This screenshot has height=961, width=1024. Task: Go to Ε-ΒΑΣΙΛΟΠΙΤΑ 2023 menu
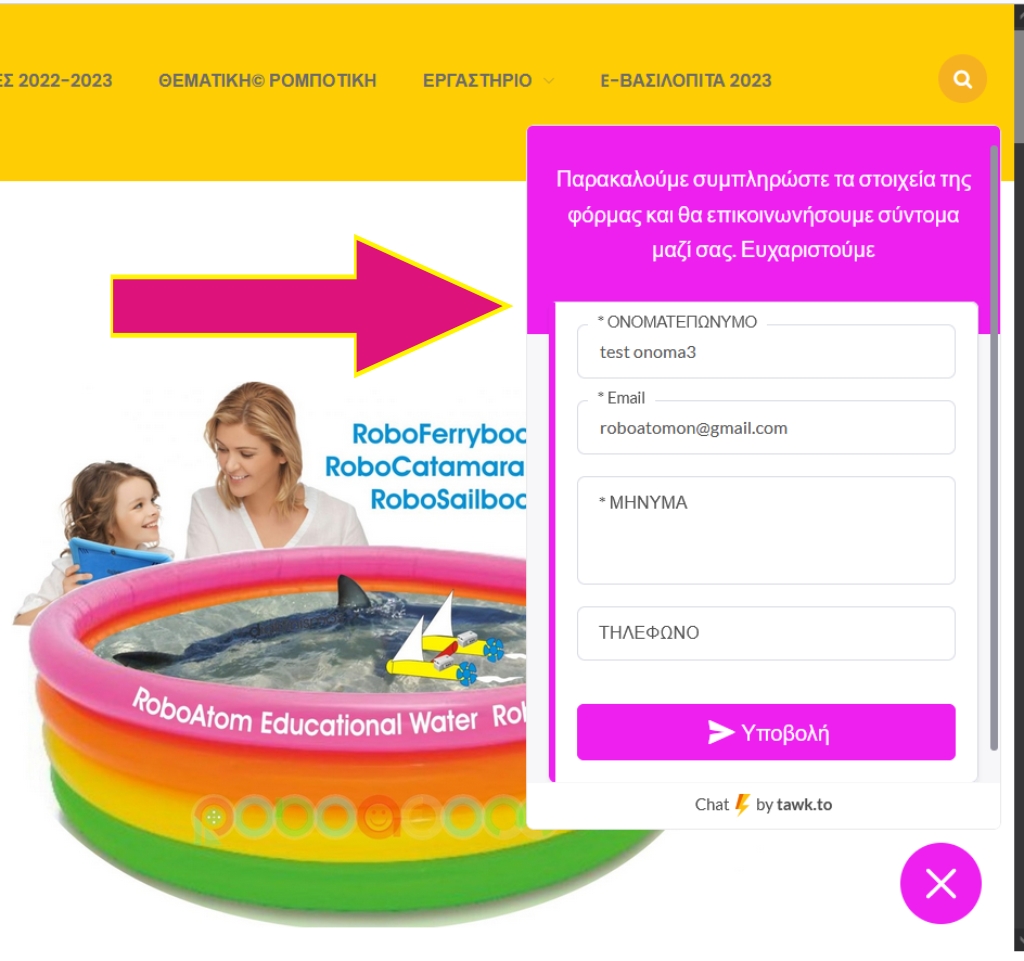tap(686, 80)
